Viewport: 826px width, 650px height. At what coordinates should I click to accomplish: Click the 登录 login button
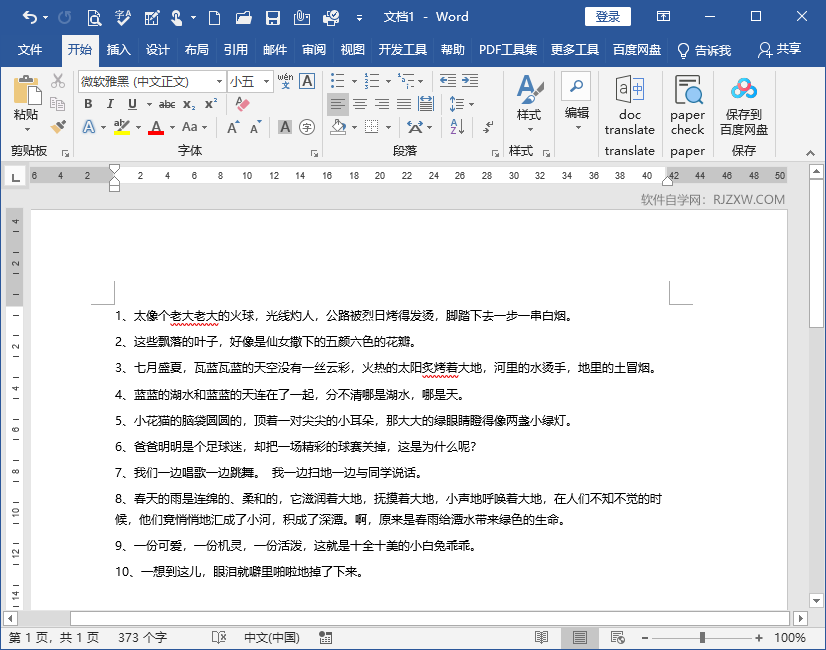[607, 16]
